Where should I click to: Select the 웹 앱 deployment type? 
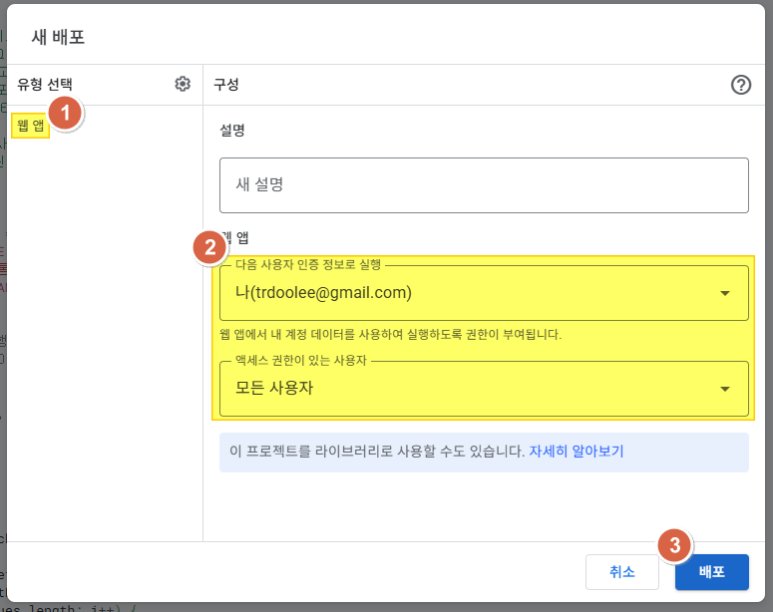(31, 125)
